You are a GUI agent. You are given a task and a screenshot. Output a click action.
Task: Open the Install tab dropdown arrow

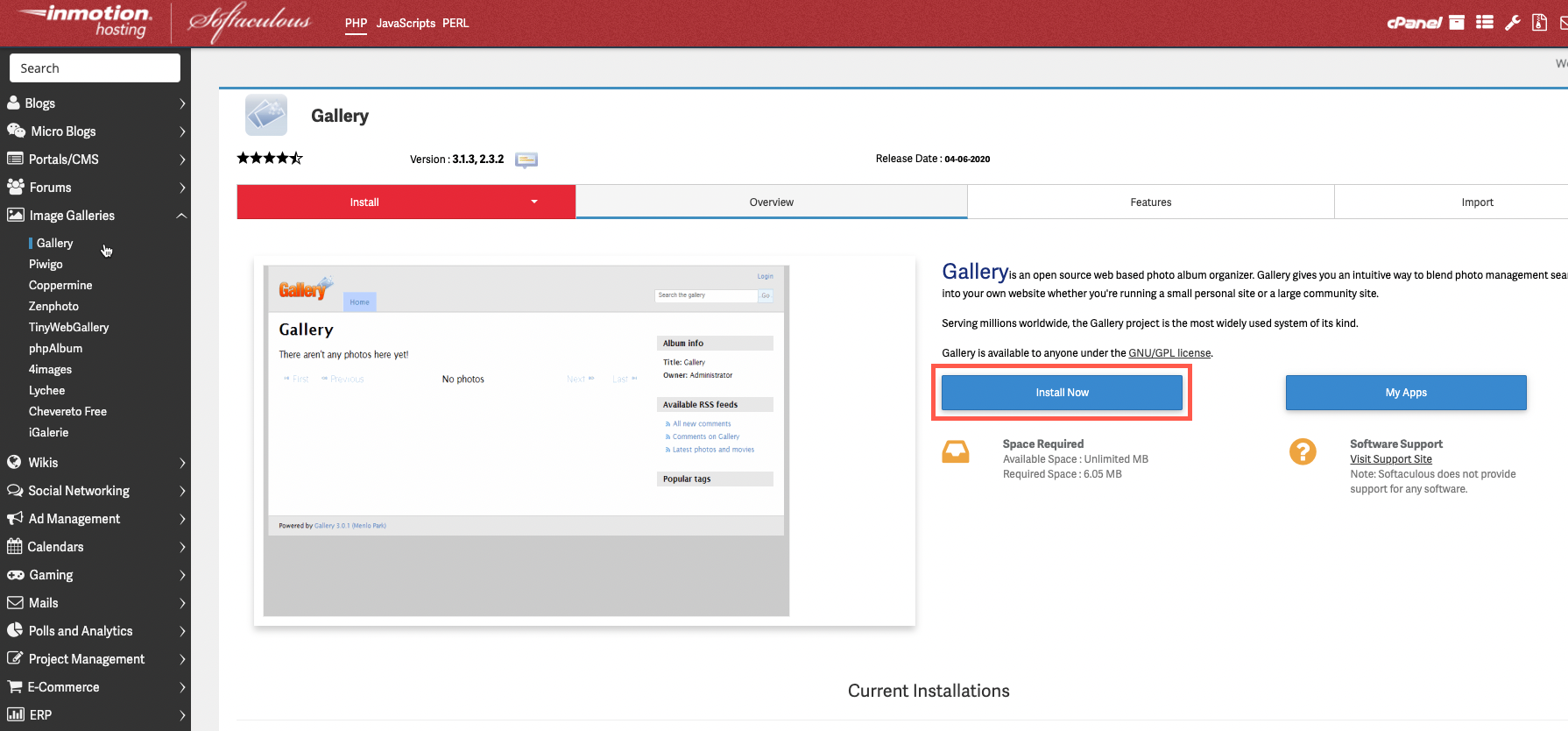click(534, 202)
